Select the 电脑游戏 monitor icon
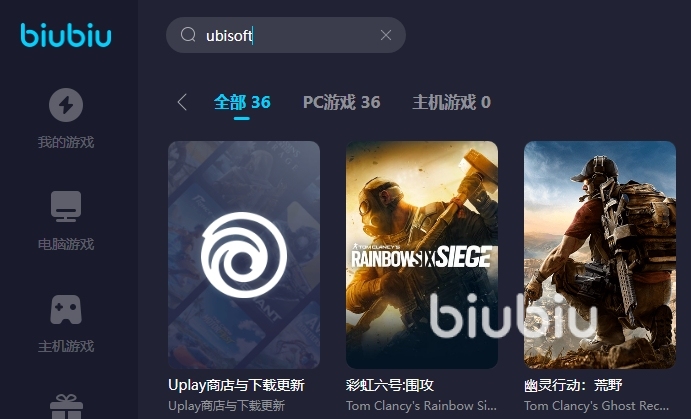Image resolution: width=691 pixels, height=419 pixels. (x=66, y=206)
